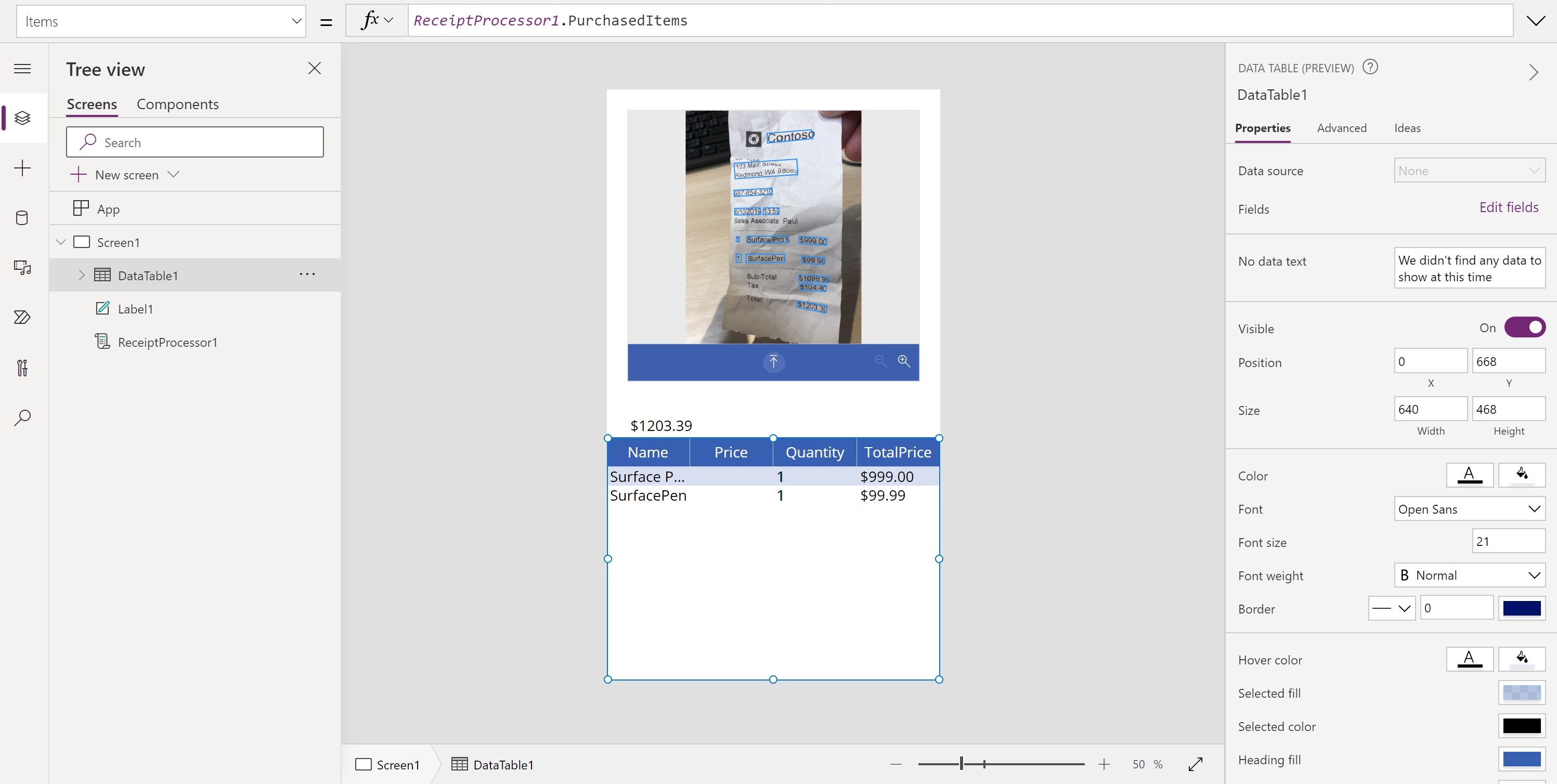Collapse the Screen1 tree node
1557x784 pixels.
click(x=60, y=241)
